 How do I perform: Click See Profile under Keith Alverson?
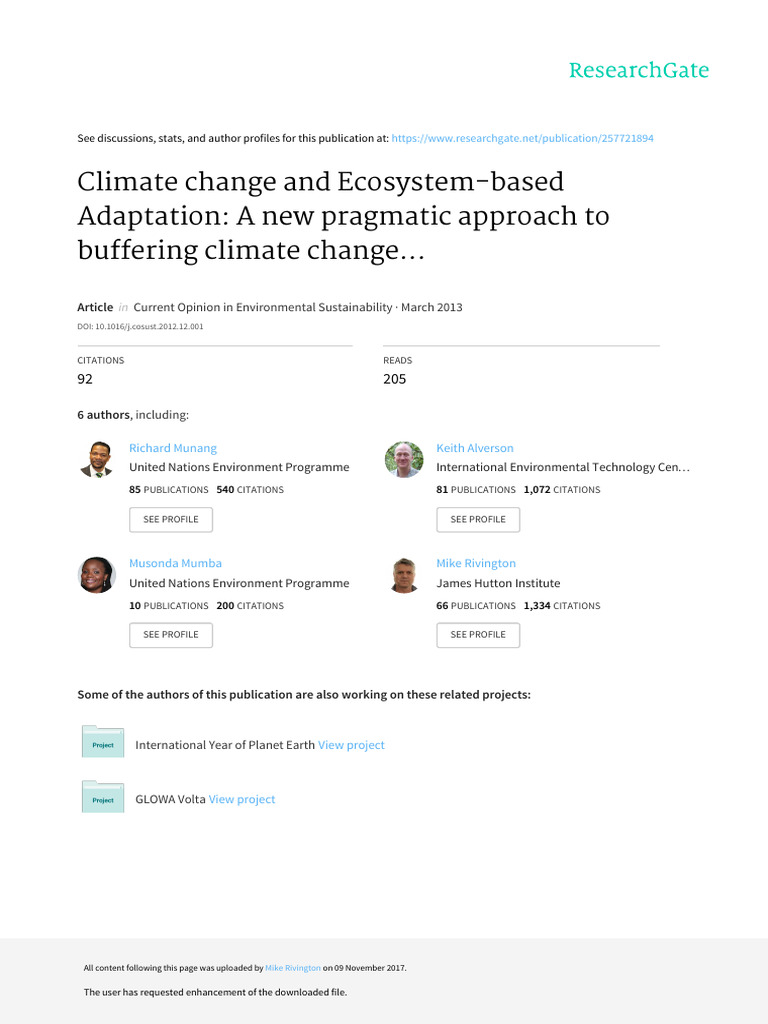tap(478, 519)
